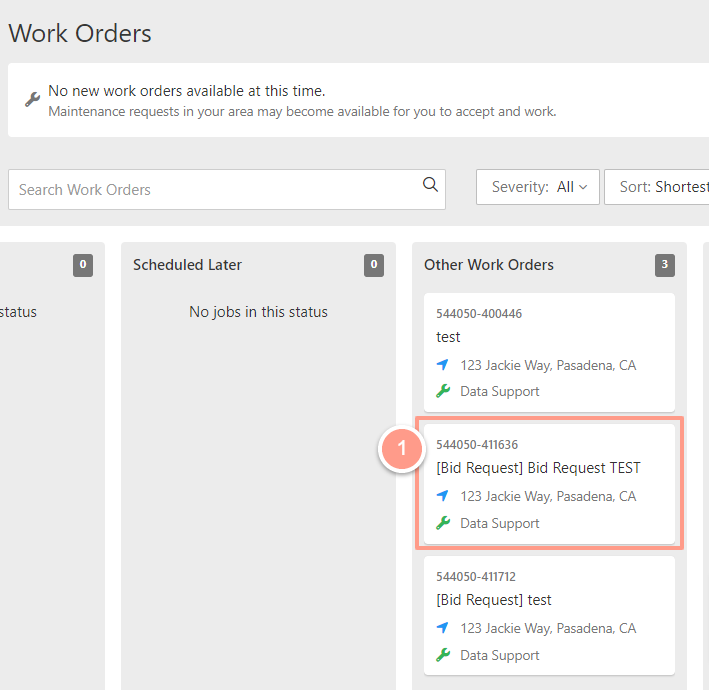Click green wrench icon on work order 544050-411636
Screen dimensions: 709x690
[x=443, y=523]
